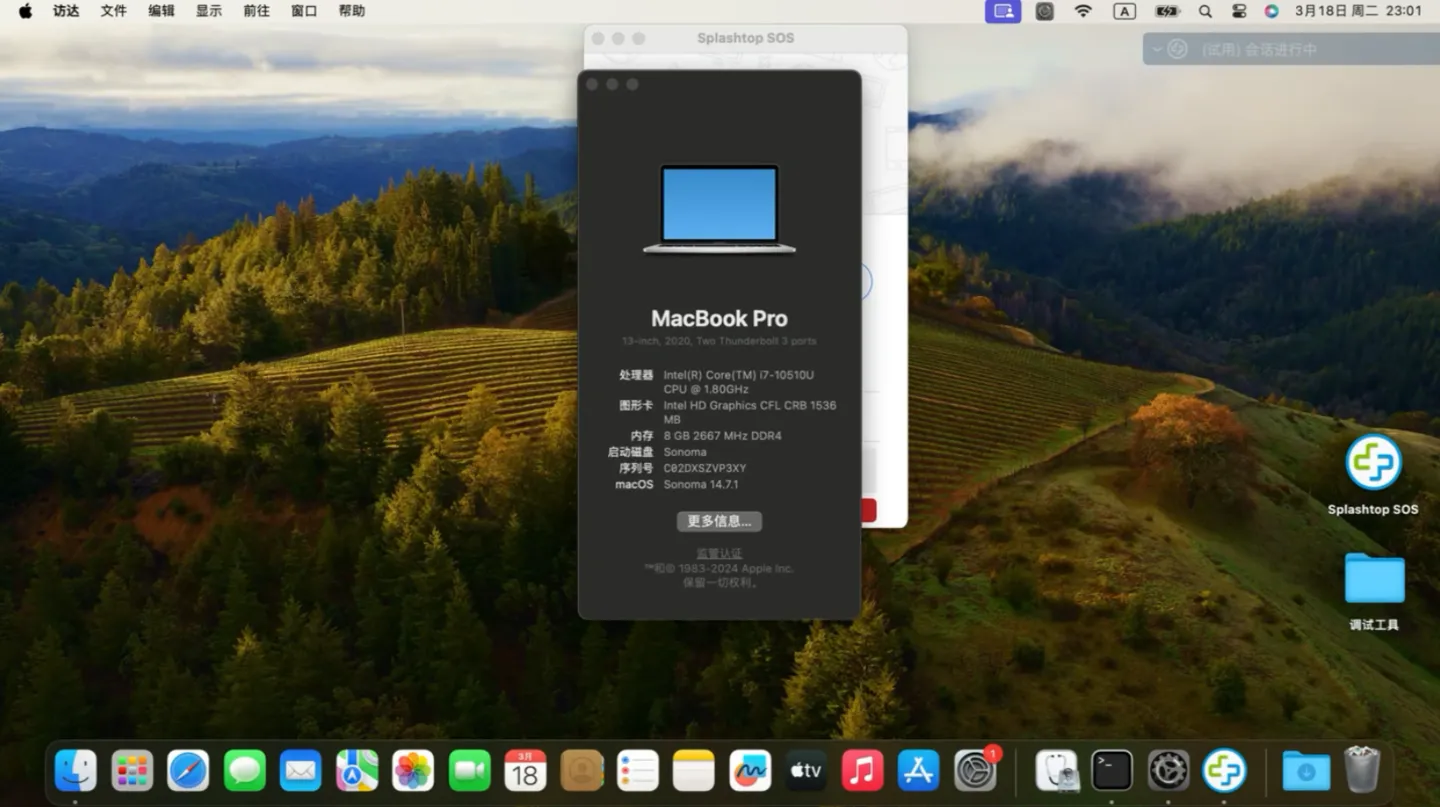The width and height of the screenshot is (1440, 807).
Task: Expand the session banner chevron
Action: click(x=1157, y=49)
